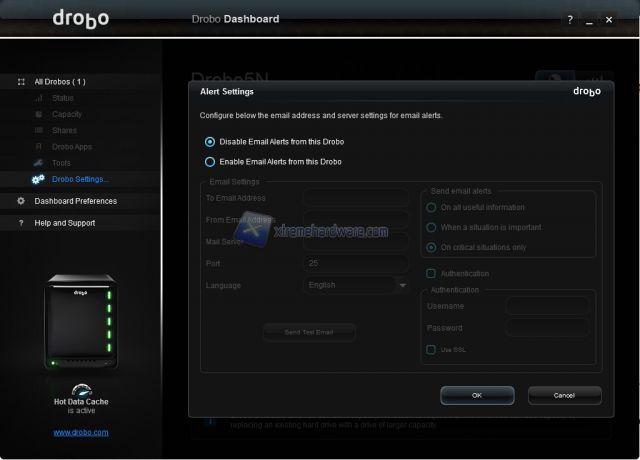Click the Capacity icon in sidebar
The height and width of the screenshot is (460, 640).
(x=38, y=114)
